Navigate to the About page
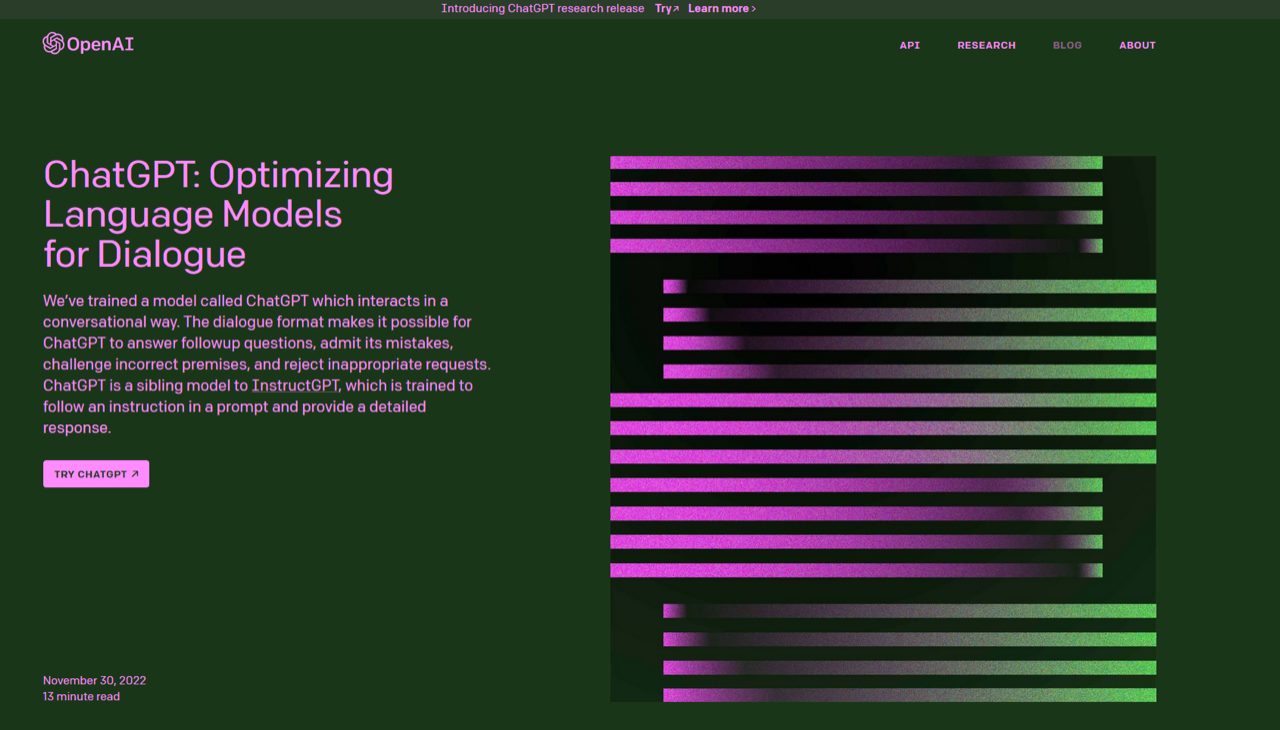 click(x=1137, y=45)
